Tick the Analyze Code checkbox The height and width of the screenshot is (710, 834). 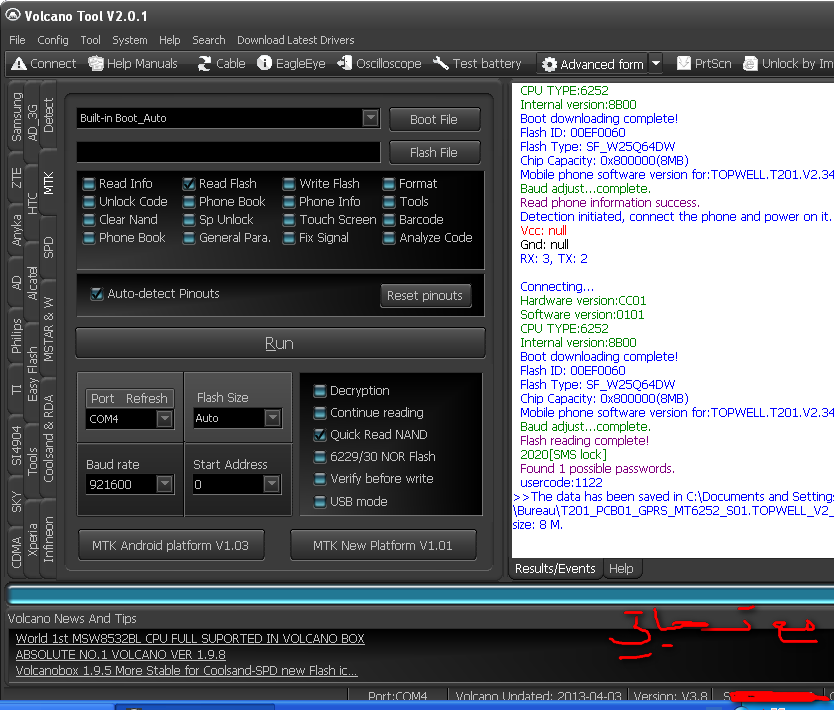(389, 238)
